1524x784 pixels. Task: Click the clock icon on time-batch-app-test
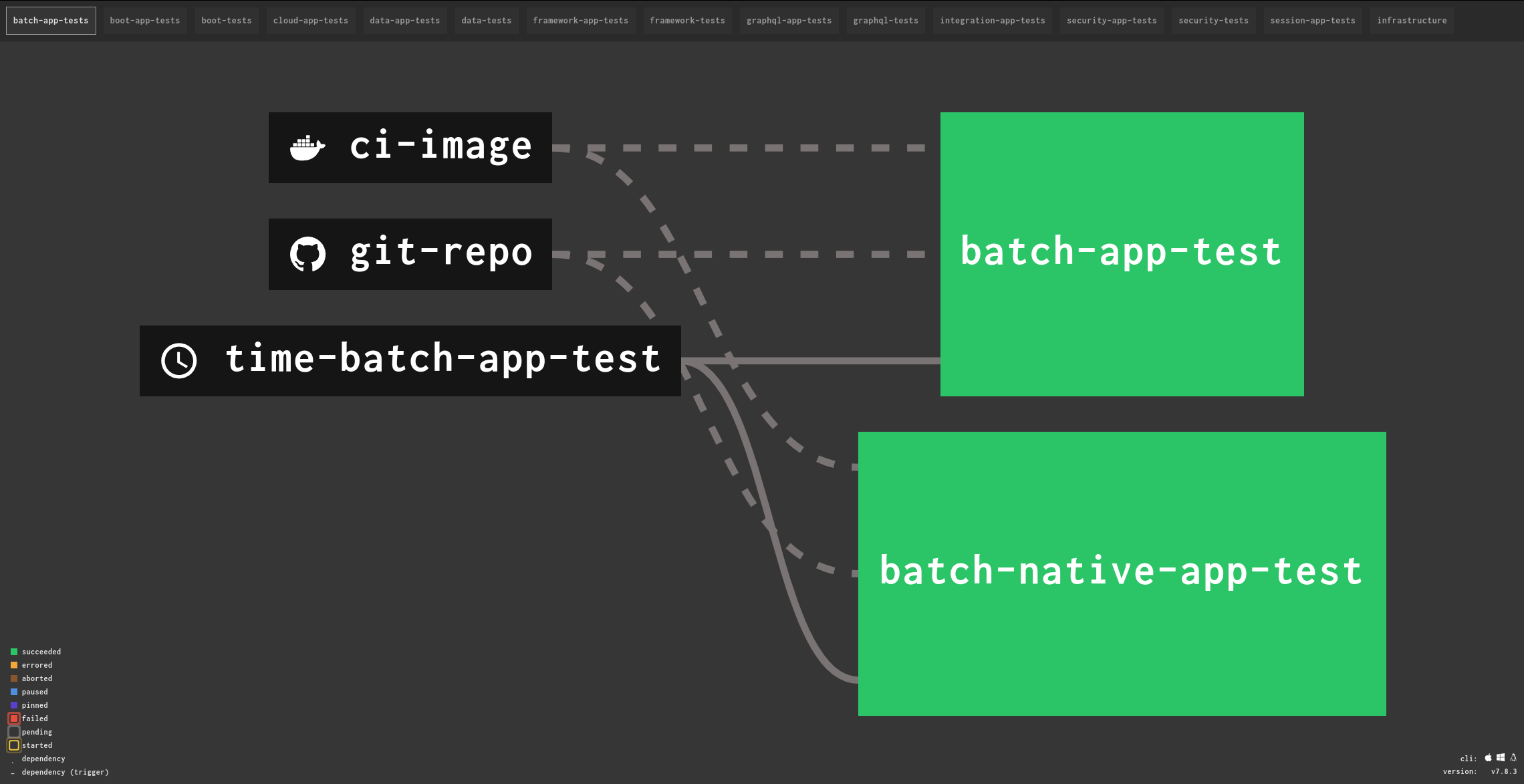click(179, 361)
